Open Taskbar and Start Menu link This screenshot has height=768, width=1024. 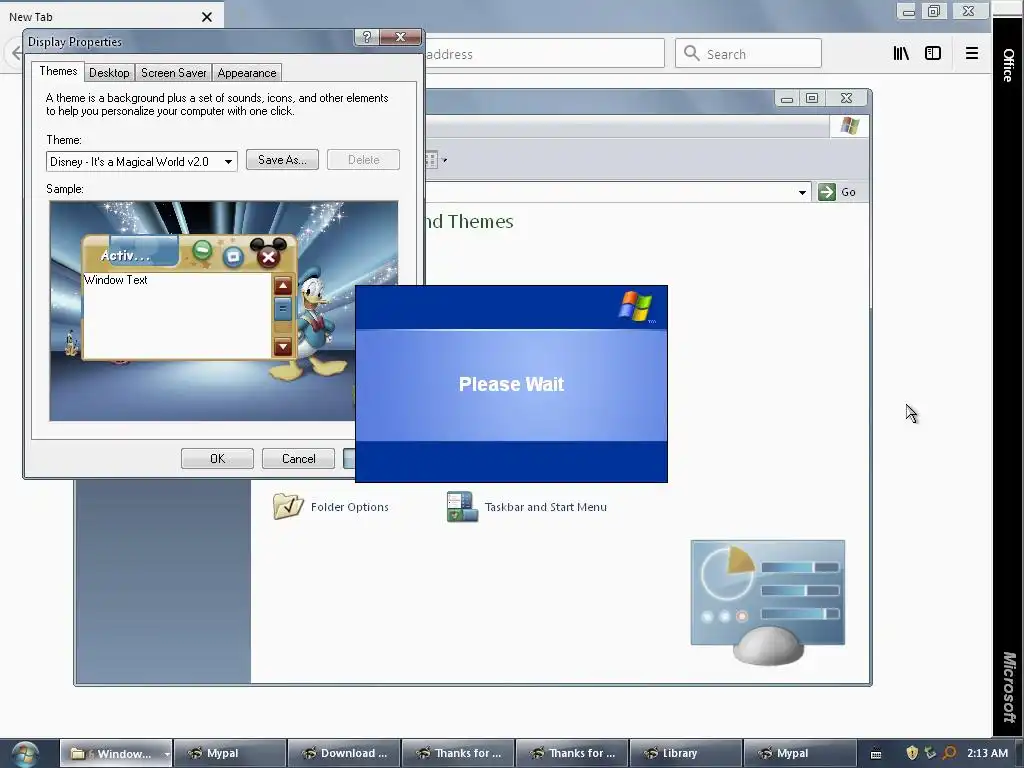click(546, 507)
